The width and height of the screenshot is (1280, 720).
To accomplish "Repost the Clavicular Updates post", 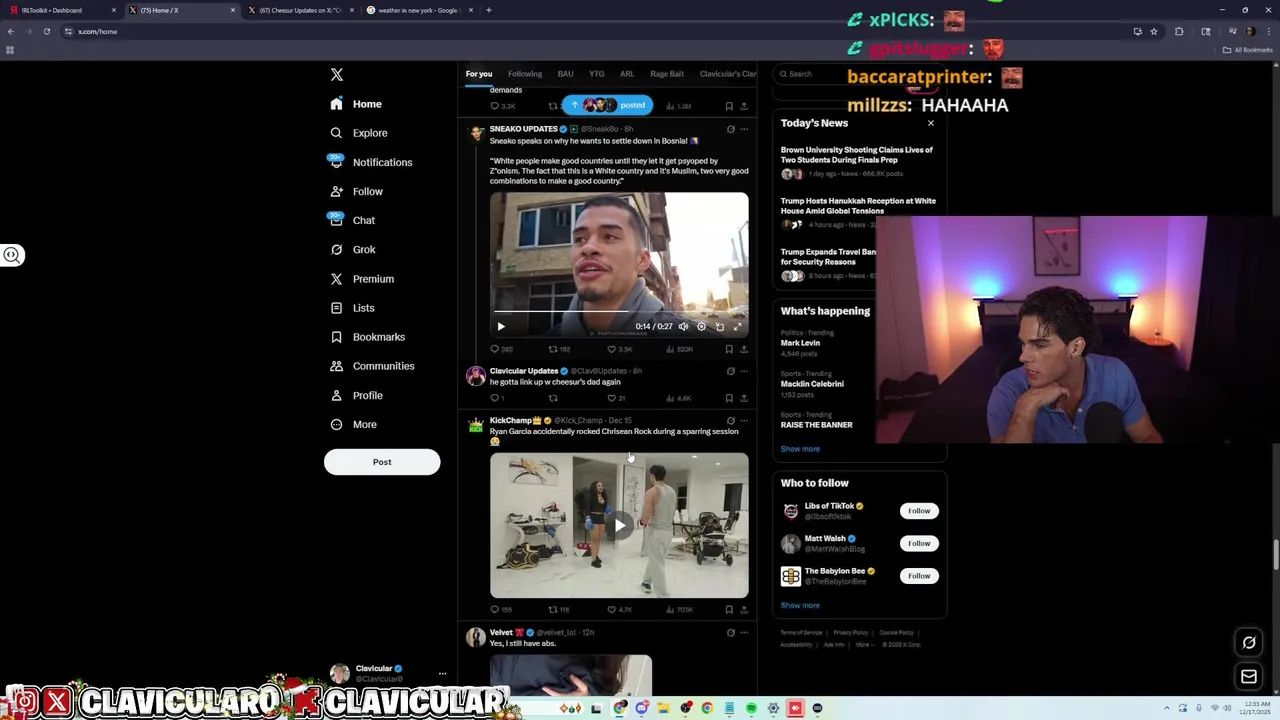I will pyautogui.click(x=553, y=398).
